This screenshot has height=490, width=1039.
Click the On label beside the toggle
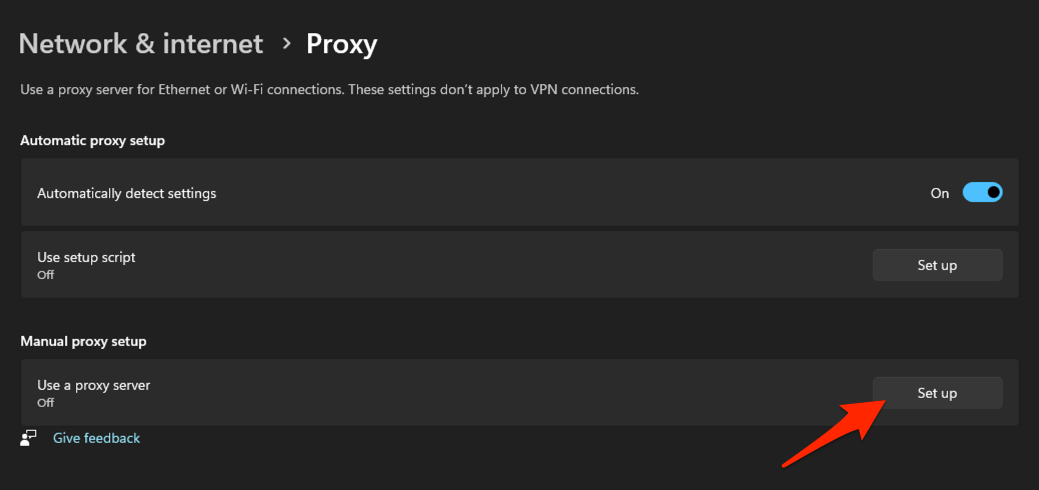click(940, 193)
